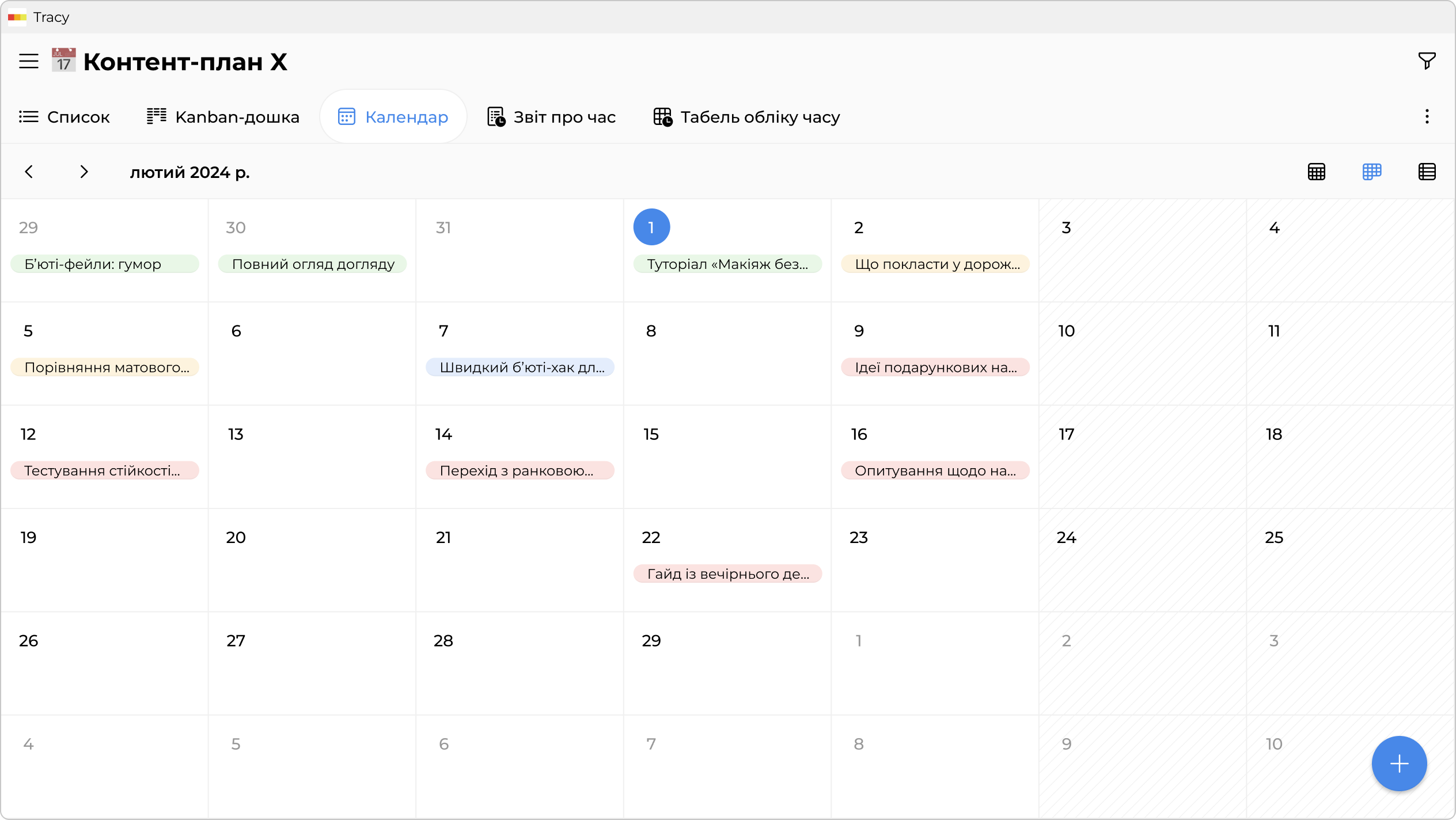Go to next month with right chevron
Screen dimensions: 1456x820
coord(84,172)
